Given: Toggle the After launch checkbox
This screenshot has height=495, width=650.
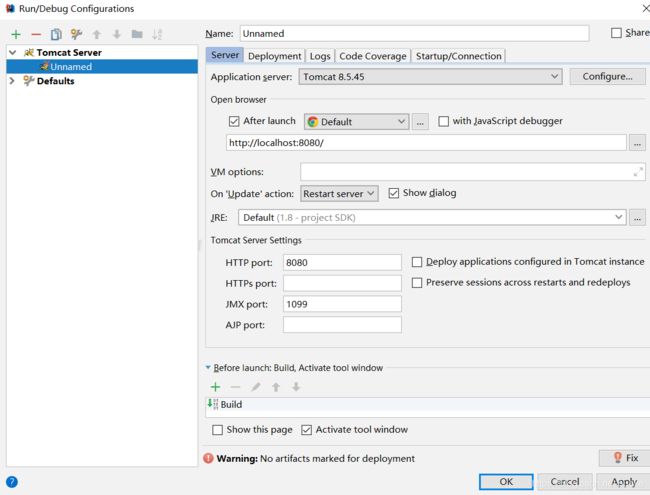Looking at the screenshot, I should [234, 121].
